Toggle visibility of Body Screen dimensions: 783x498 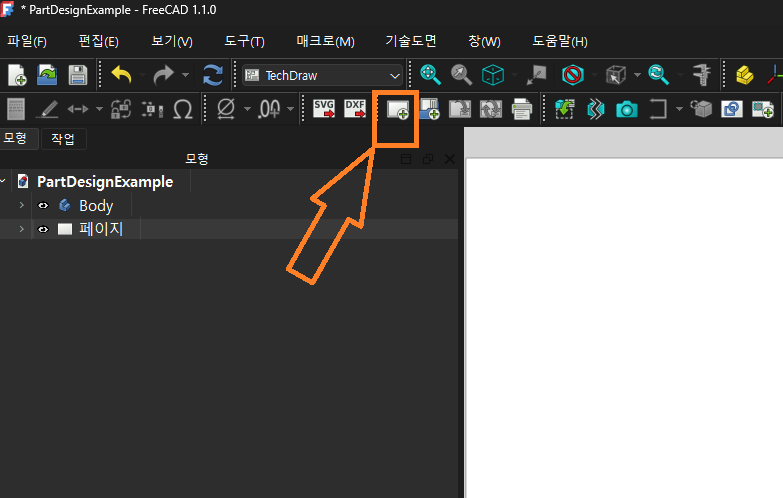[x=43, y=205]
